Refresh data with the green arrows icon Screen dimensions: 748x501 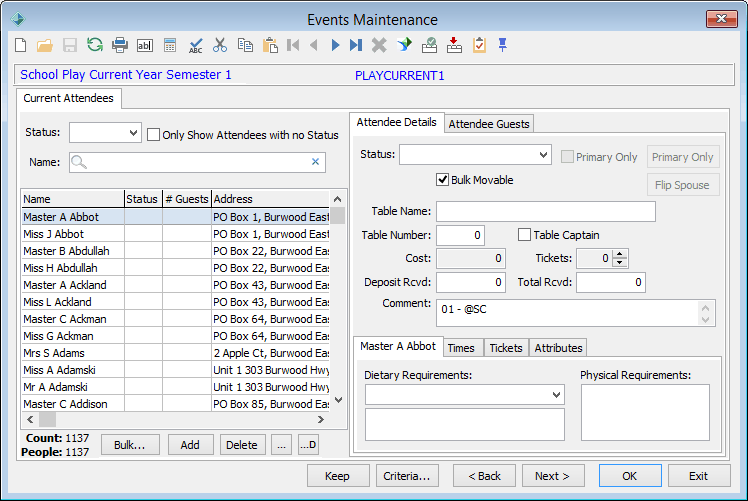click(x=95, y=45)
